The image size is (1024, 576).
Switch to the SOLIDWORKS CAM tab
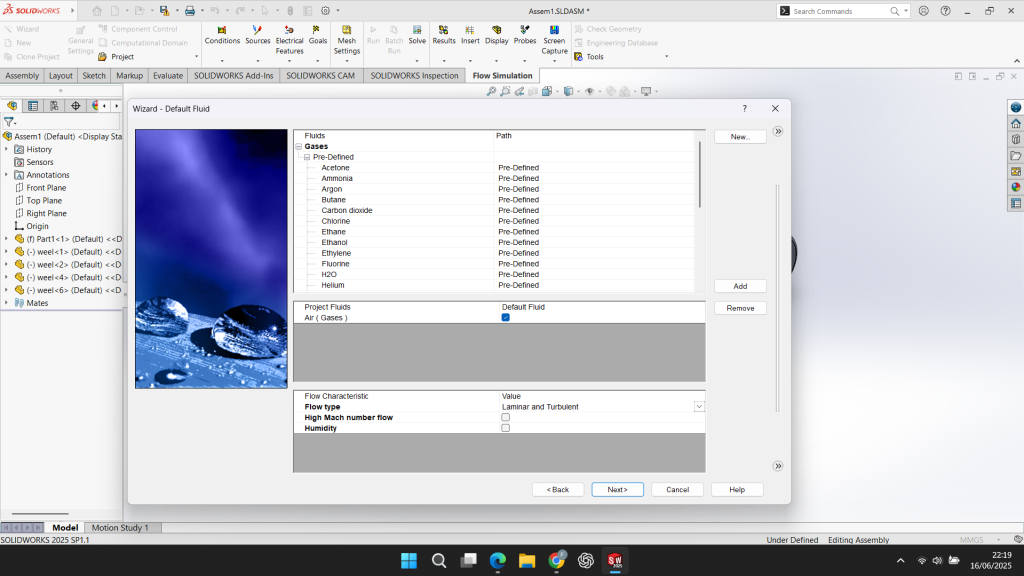[x=320, y=76]
